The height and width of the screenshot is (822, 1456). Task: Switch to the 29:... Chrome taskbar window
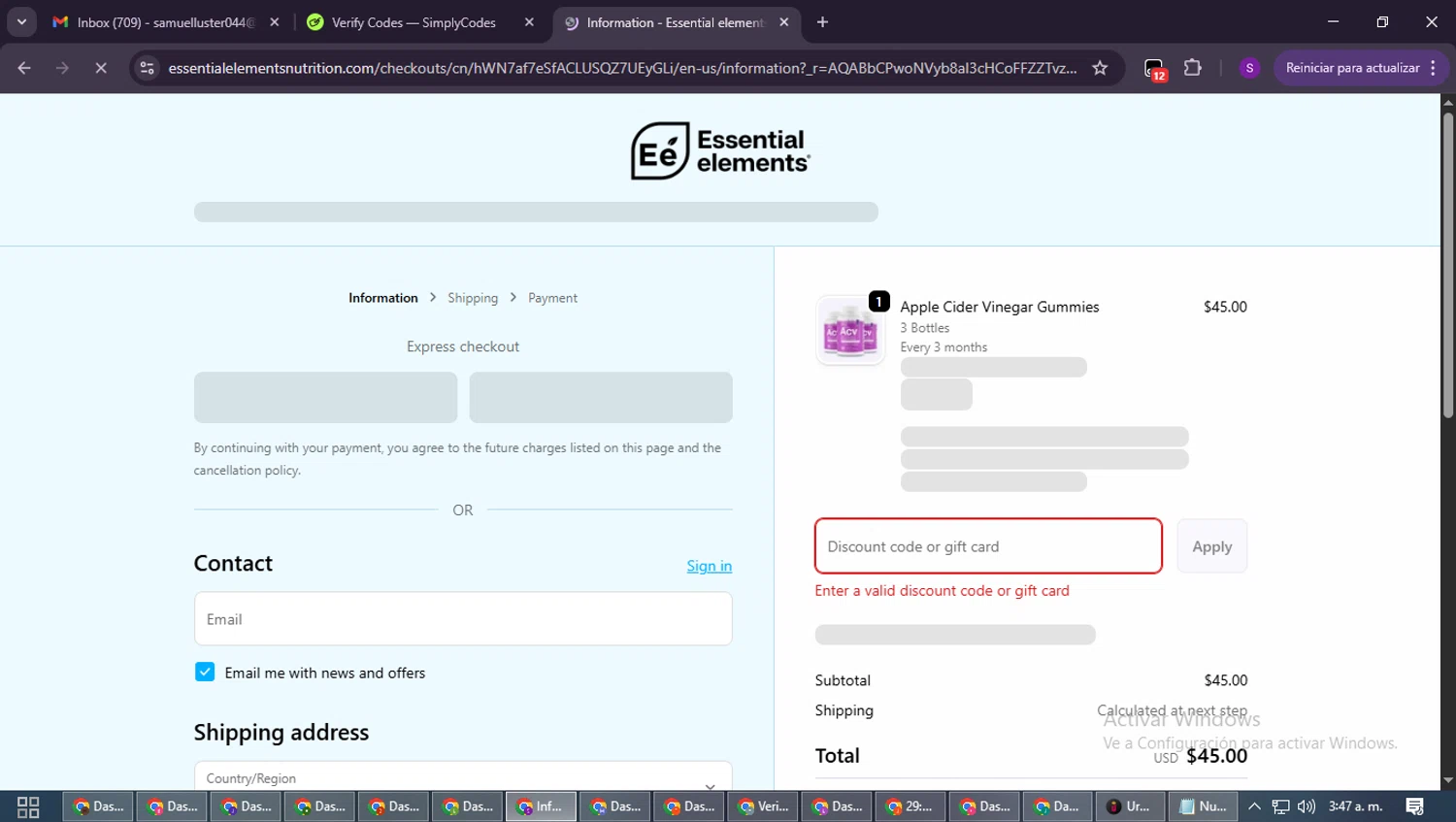tap(910, 806)
